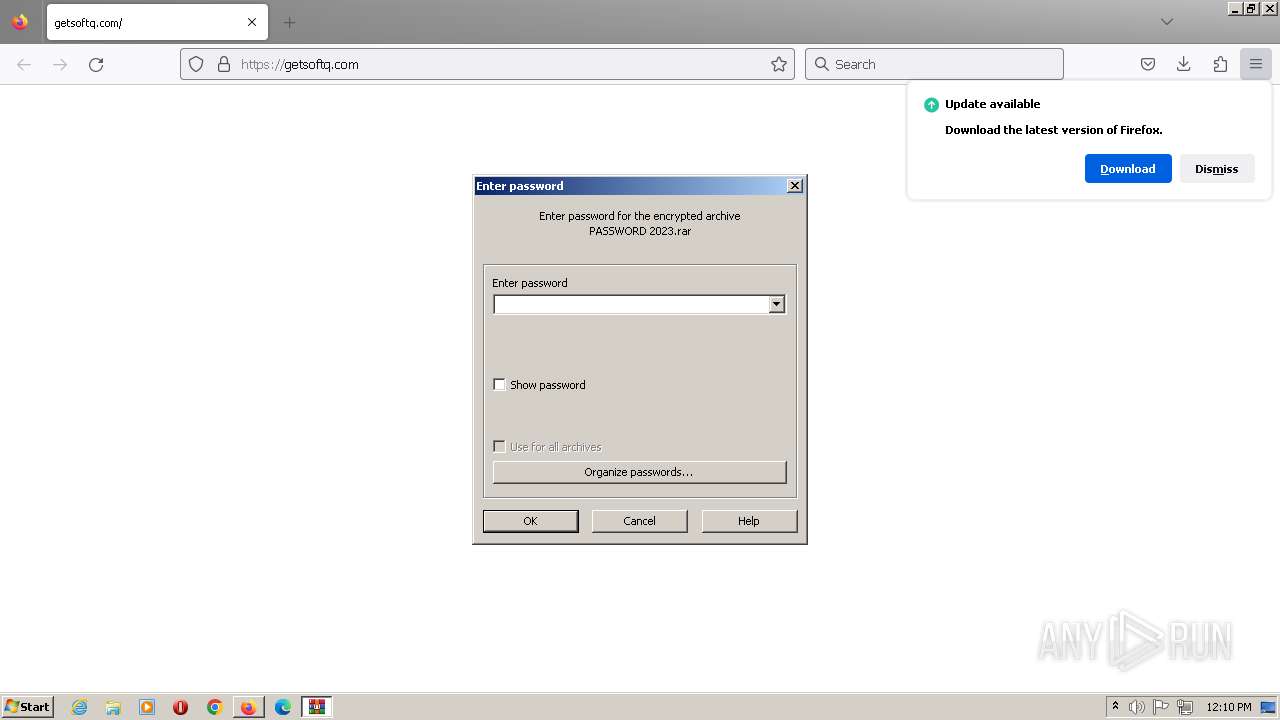Open File Explorer from the taskbar
Viewport: 1280px width, 720px height.
pos(113,707)
